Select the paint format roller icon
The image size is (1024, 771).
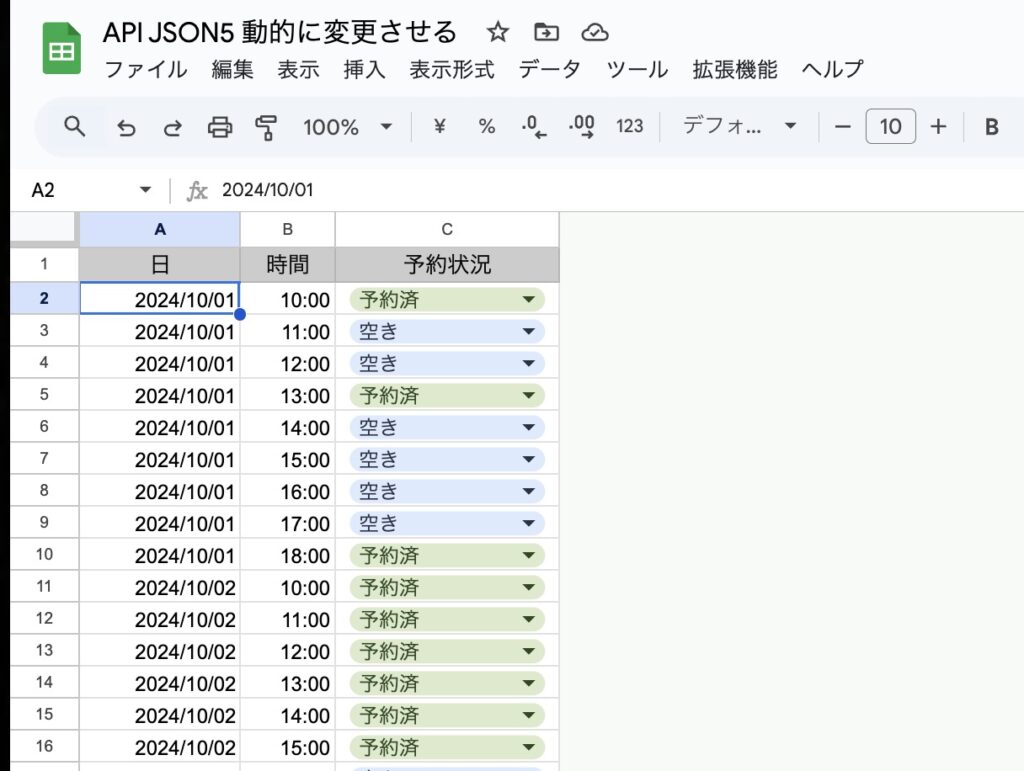(266, 127)
